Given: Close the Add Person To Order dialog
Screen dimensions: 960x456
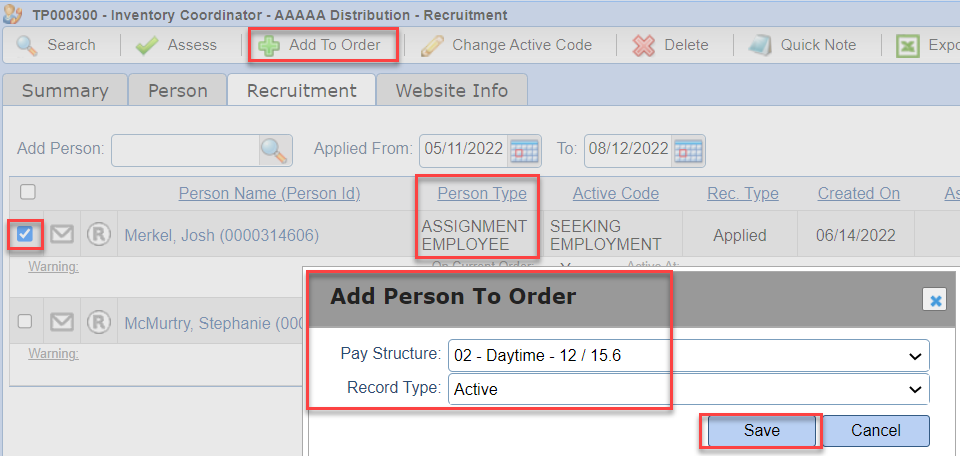Looking at the screenshot, I should [x=934, y=300].
